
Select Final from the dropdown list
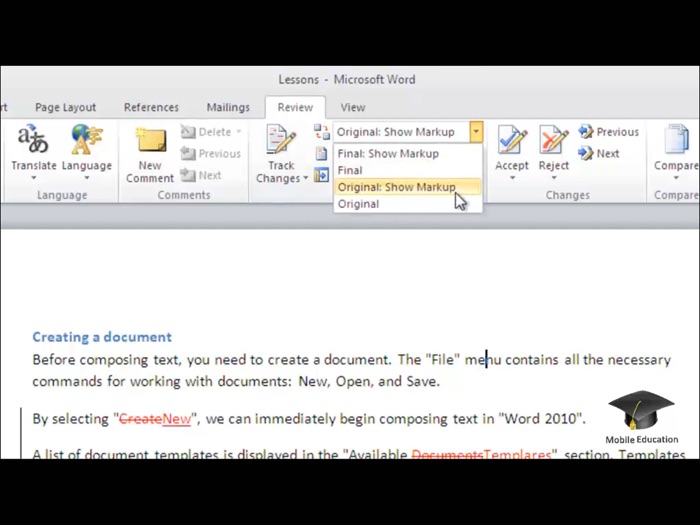tap(408, 171)
